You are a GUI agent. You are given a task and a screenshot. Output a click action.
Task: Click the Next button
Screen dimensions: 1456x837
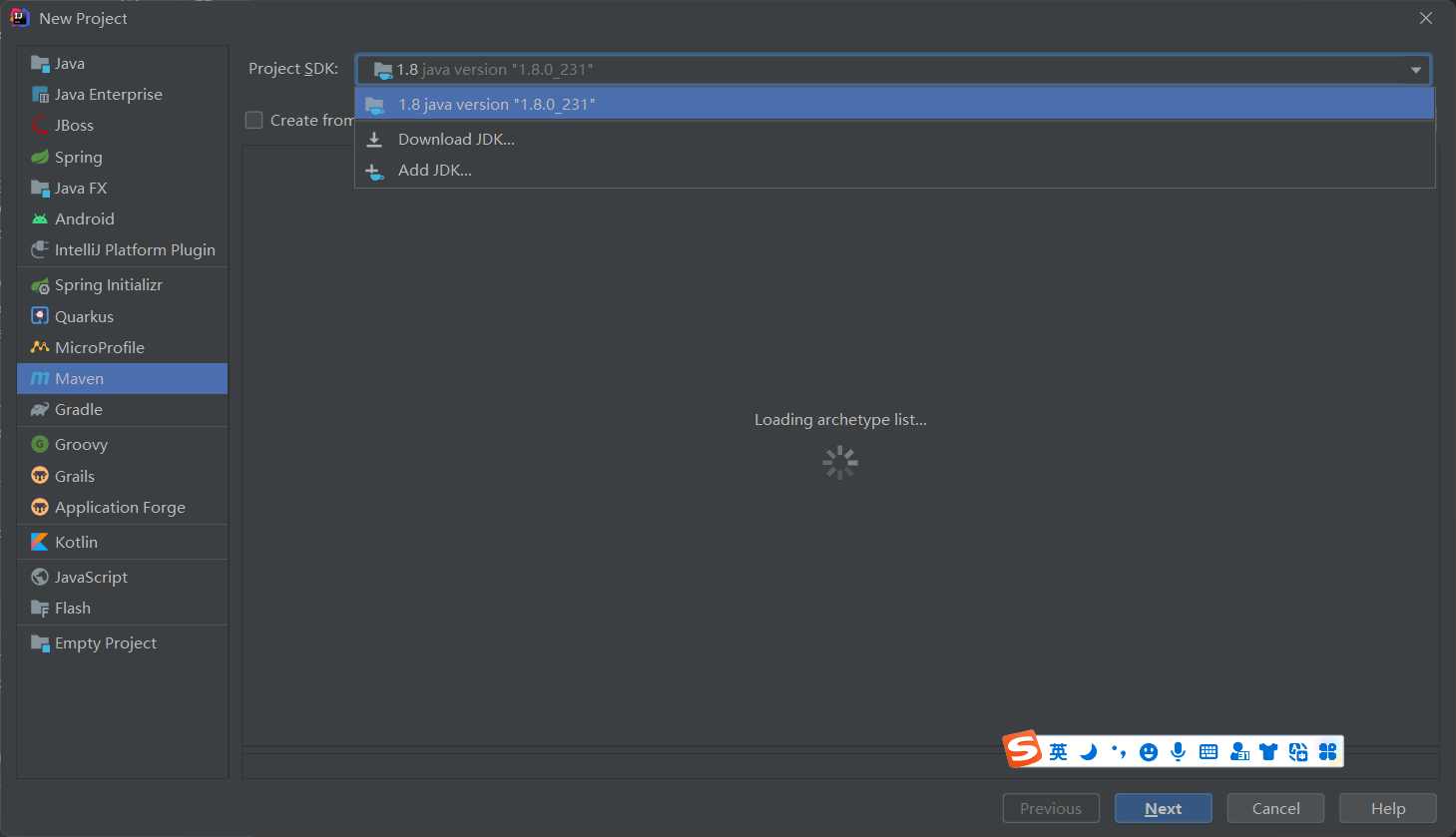click(1163, 808)
